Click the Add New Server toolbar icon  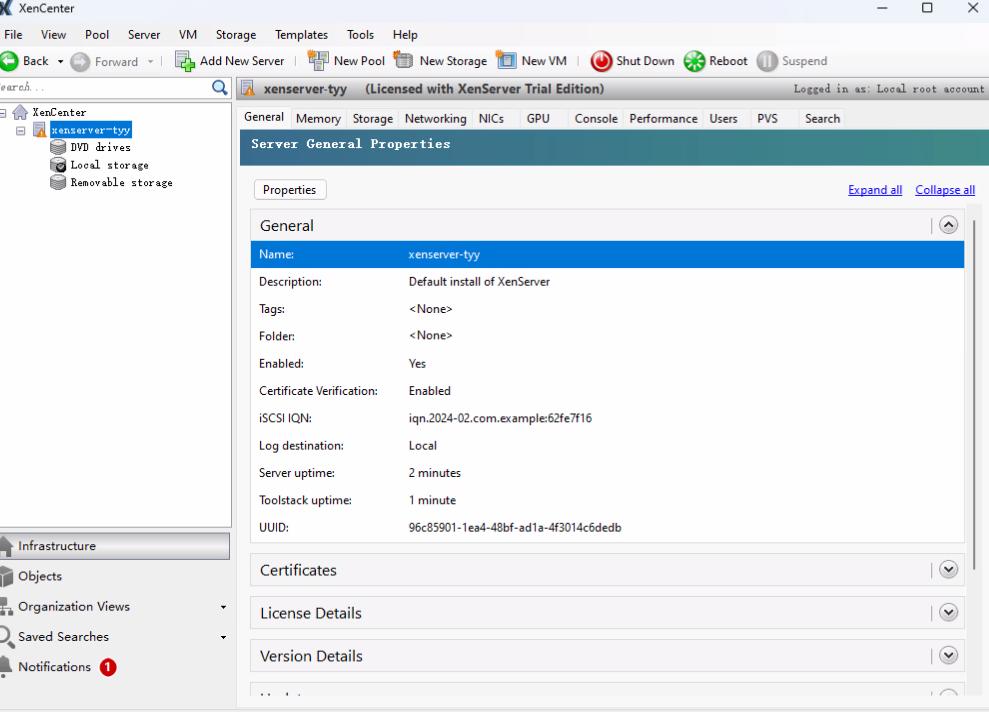pos(185,61)
